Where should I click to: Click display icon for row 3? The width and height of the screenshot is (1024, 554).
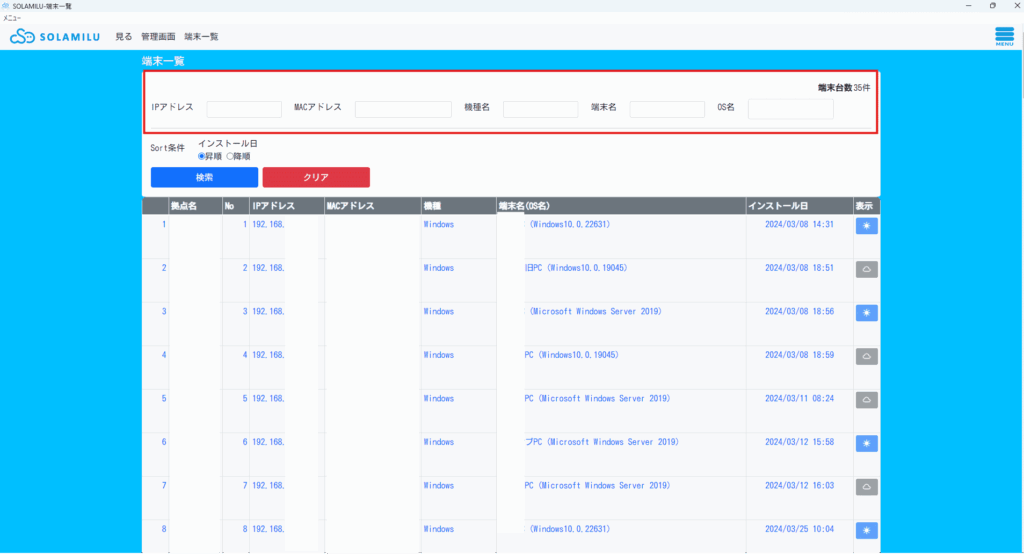click(867, 313)
